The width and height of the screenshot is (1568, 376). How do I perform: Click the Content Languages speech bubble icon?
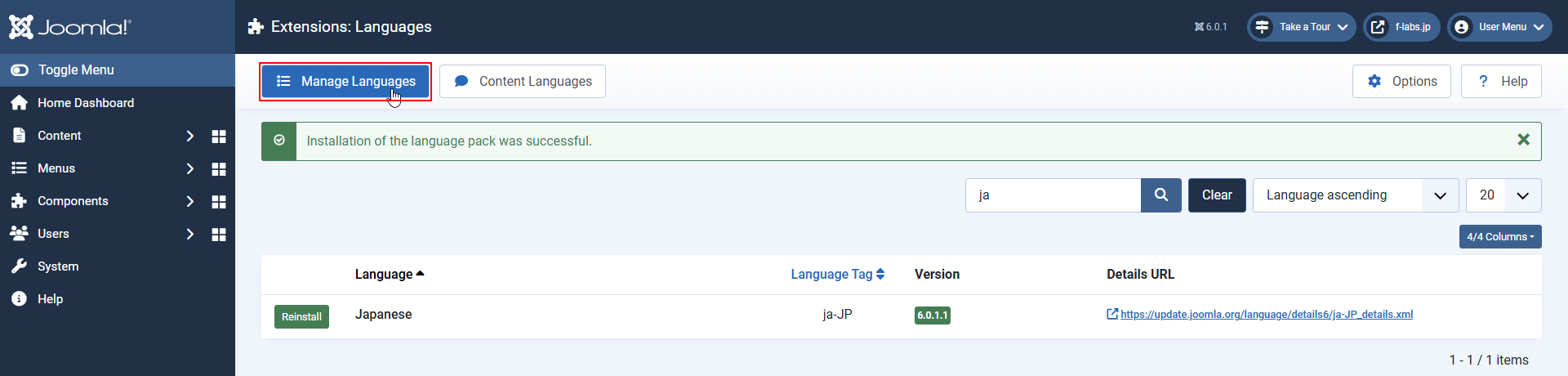(461, 82)
